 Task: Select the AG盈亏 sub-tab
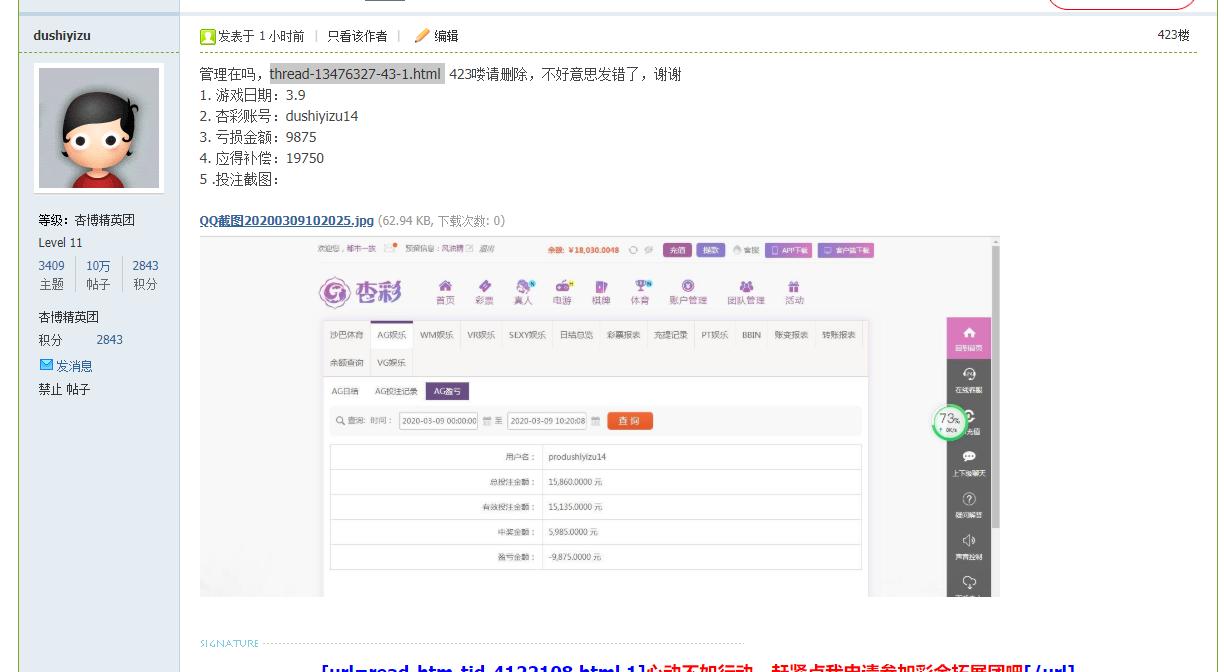pyautogui.click(x=447, y=391)
